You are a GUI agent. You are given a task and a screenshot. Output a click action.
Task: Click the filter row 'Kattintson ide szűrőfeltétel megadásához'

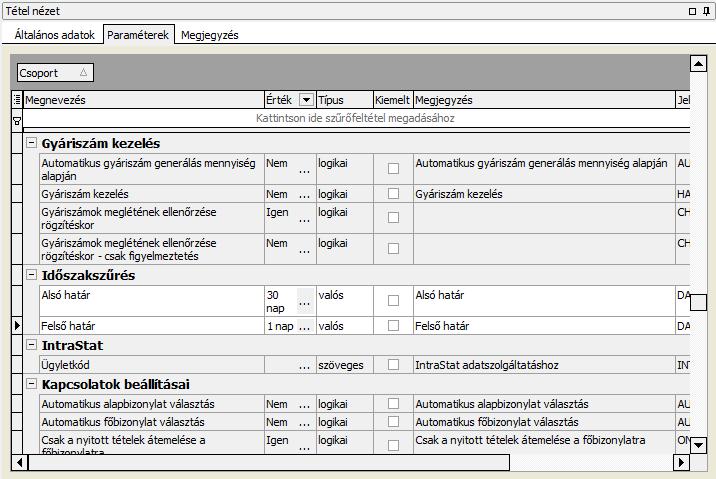(356, 118)
